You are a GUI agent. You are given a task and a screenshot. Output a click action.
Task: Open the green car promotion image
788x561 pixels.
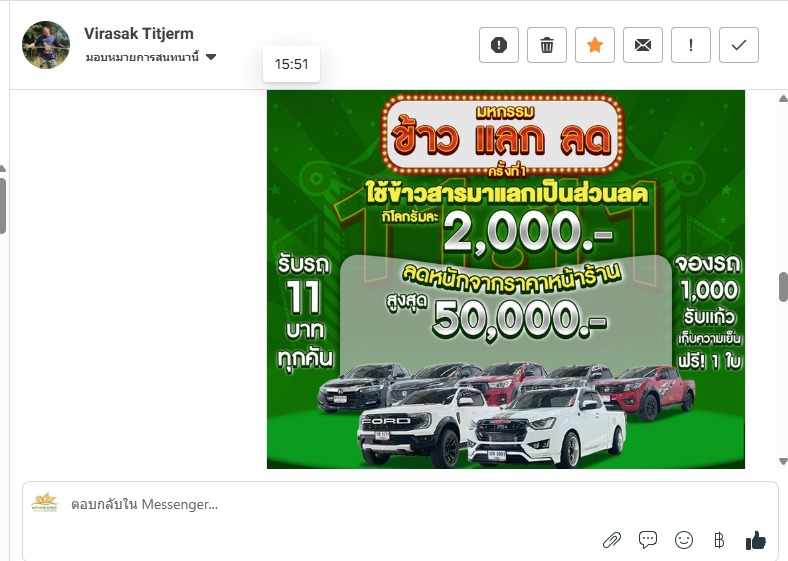point(506,279)
